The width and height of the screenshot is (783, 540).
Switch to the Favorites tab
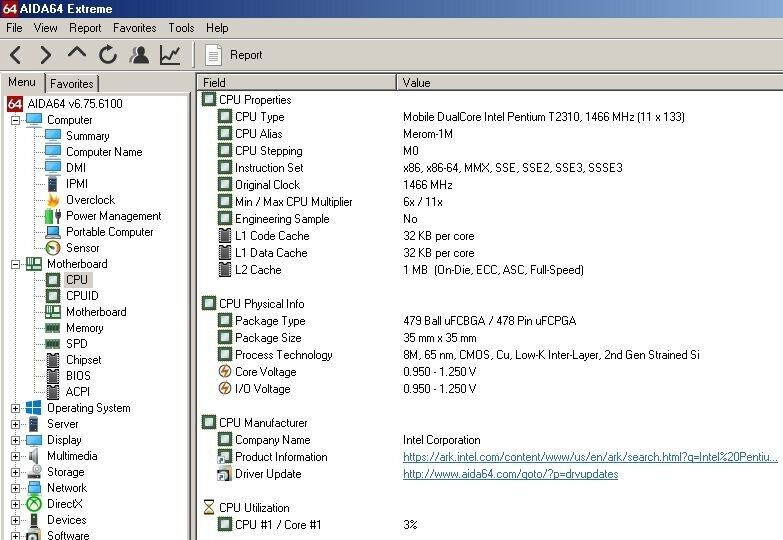pos(72,83)
